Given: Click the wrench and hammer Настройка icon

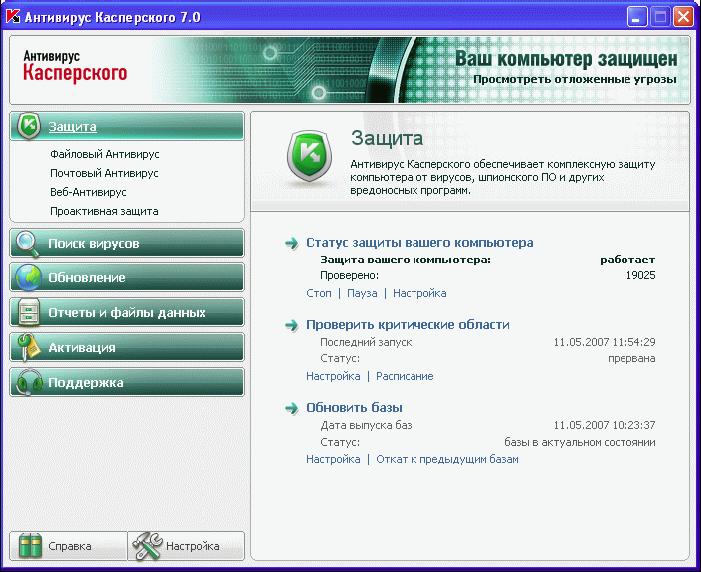Looking at the screenshot, I should point(147,546).
